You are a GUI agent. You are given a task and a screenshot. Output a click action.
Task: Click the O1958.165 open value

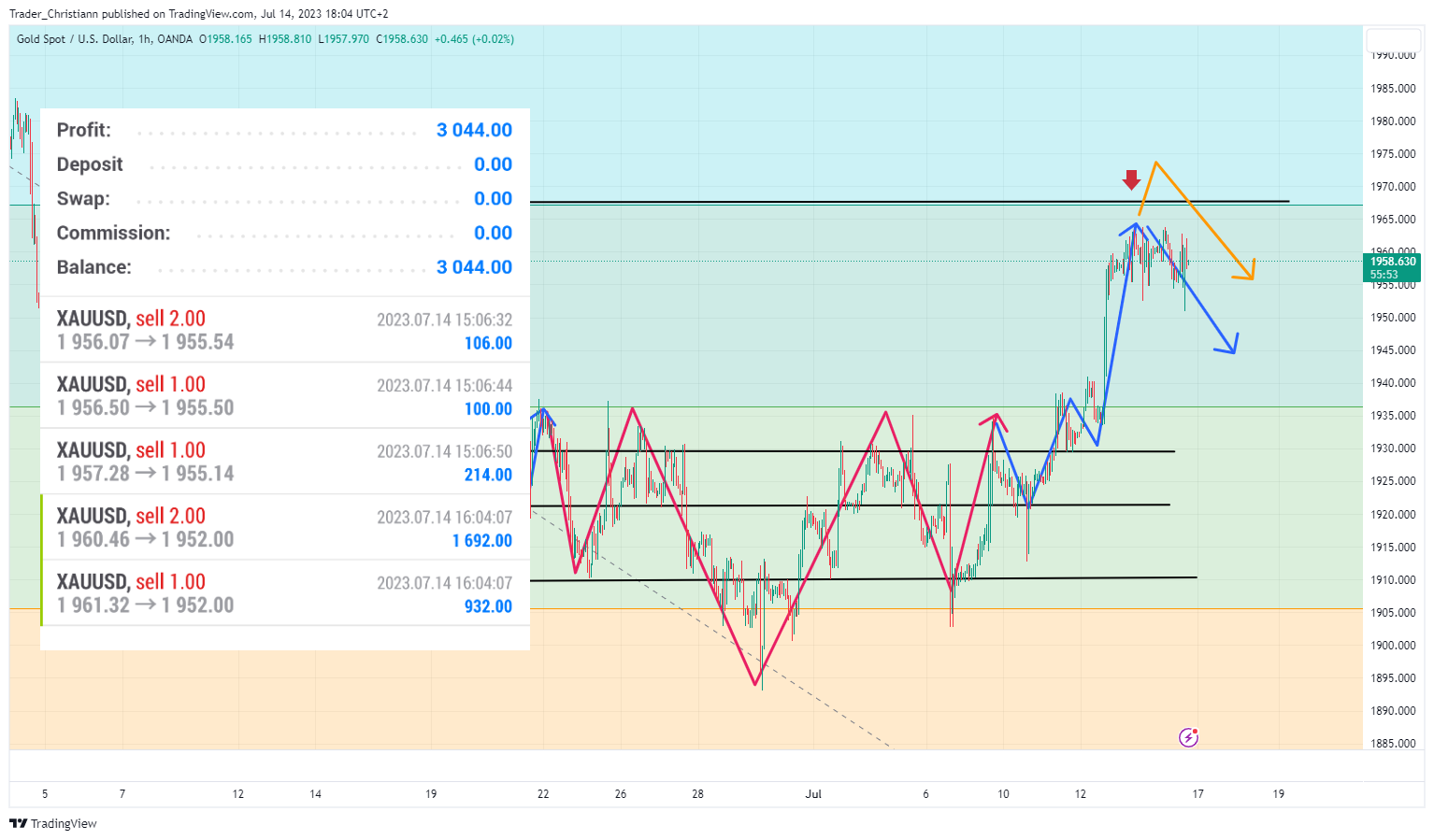[x=225, y=39]
